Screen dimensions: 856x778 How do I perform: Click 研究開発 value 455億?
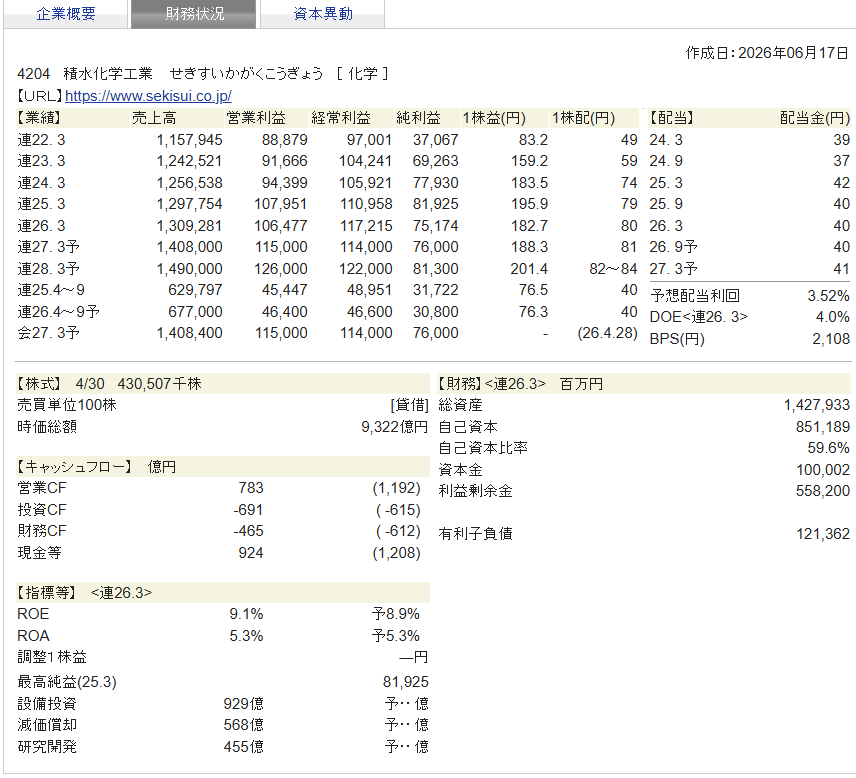[x=243, y=747]
